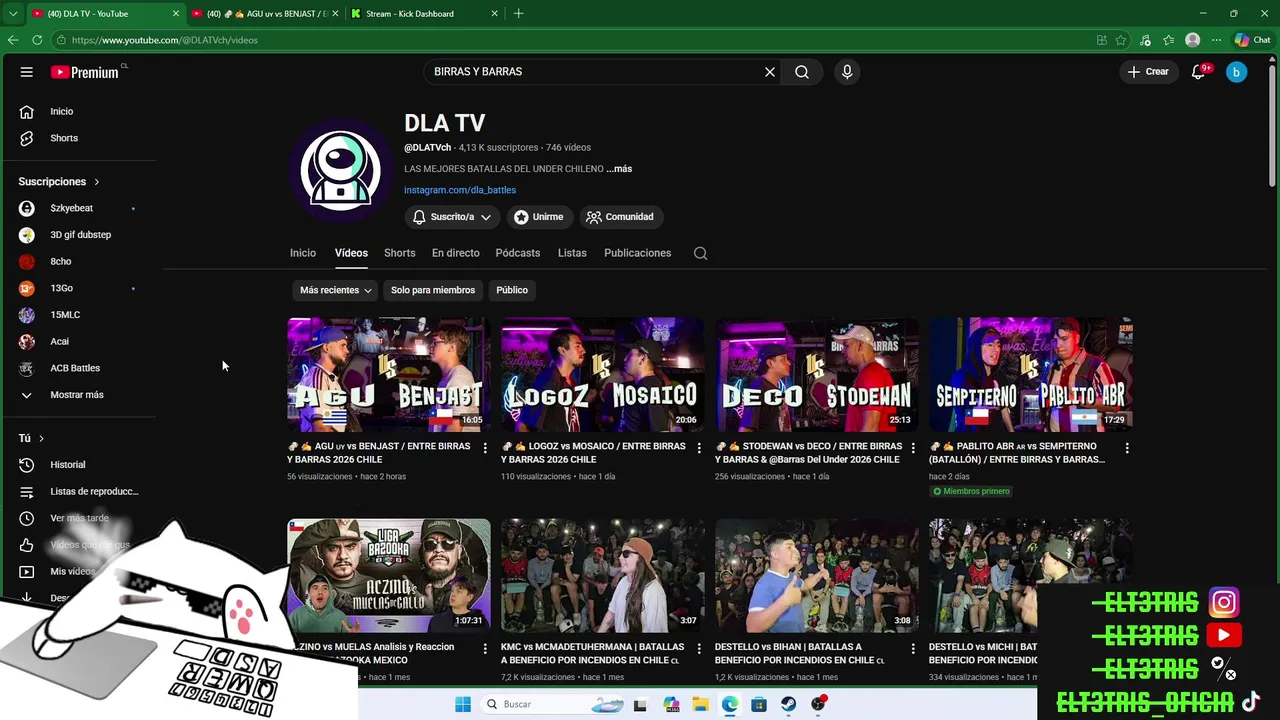Open a new browser tab
Screen dimensions: 1280x720
tap(518, 14)
